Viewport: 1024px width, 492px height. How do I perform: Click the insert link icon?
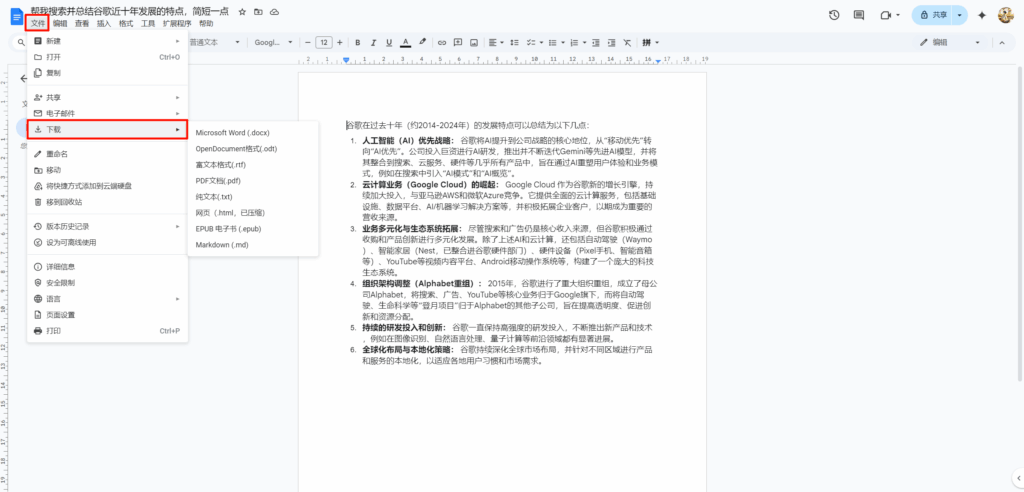click(442, 42)
